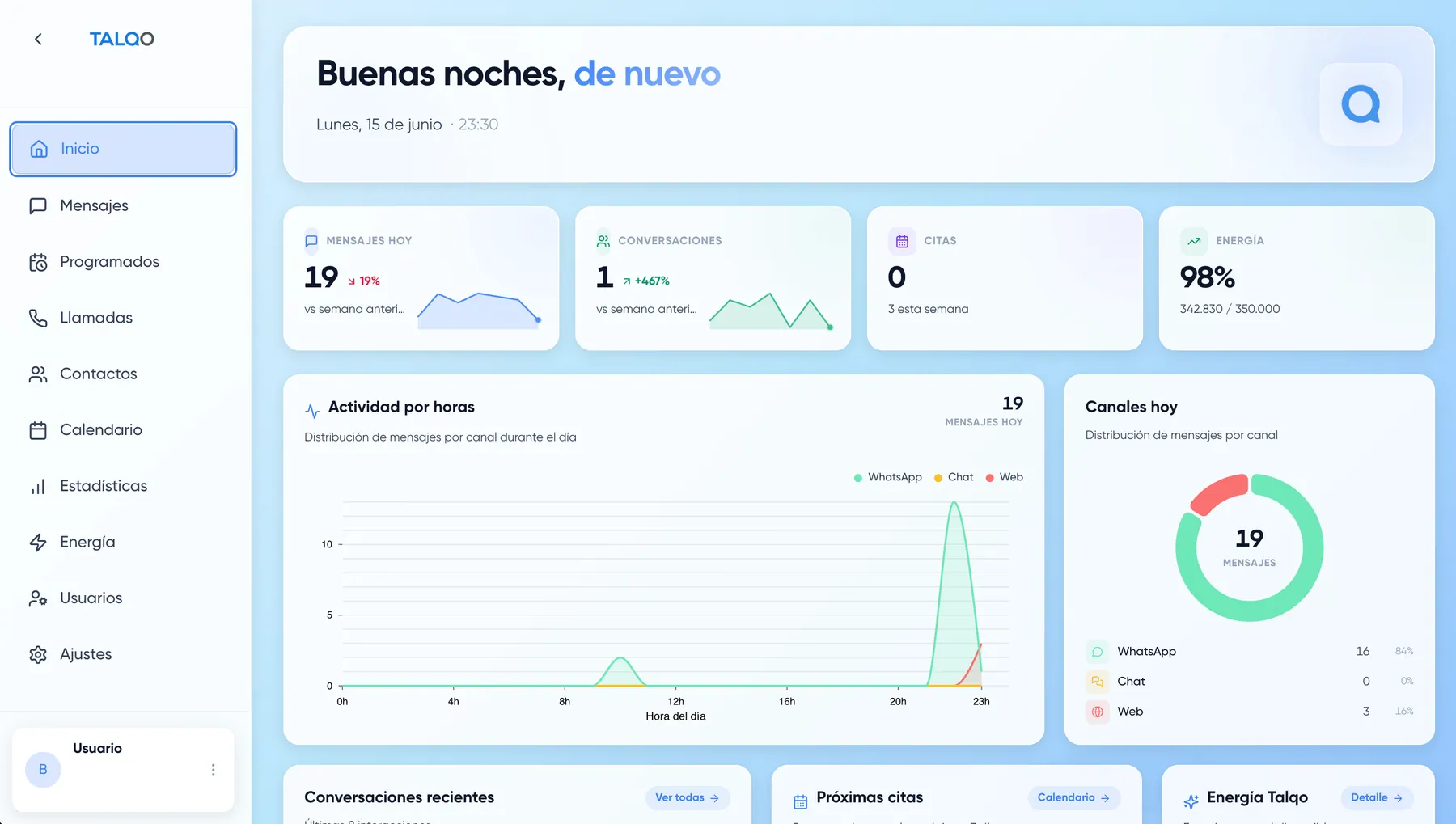
Task: Click the Chat channel icon in Canales hoy
Action: [1098, 682]
